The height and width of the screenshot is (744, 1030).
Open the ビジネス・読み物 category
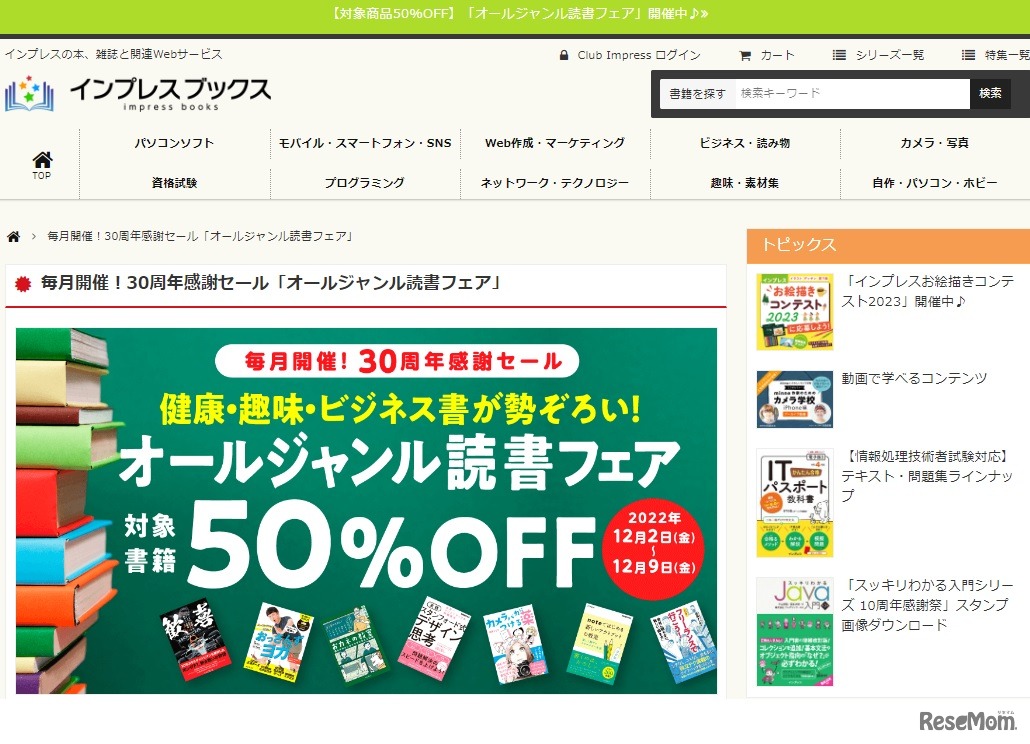745,143
